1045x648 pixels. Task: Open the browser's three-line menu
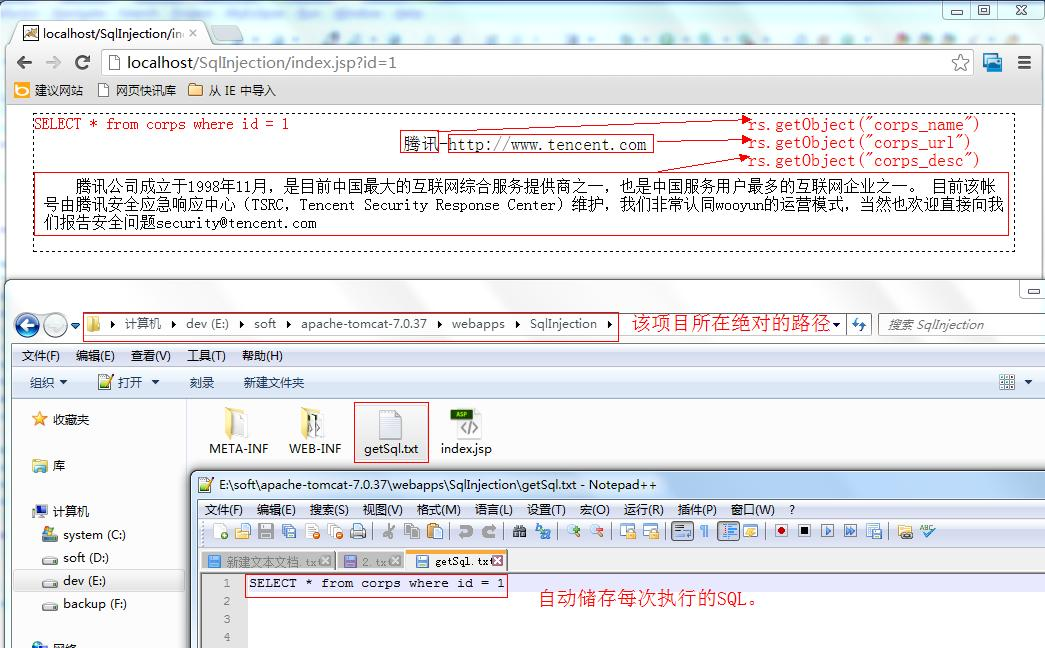click(x=1024, y=63)
